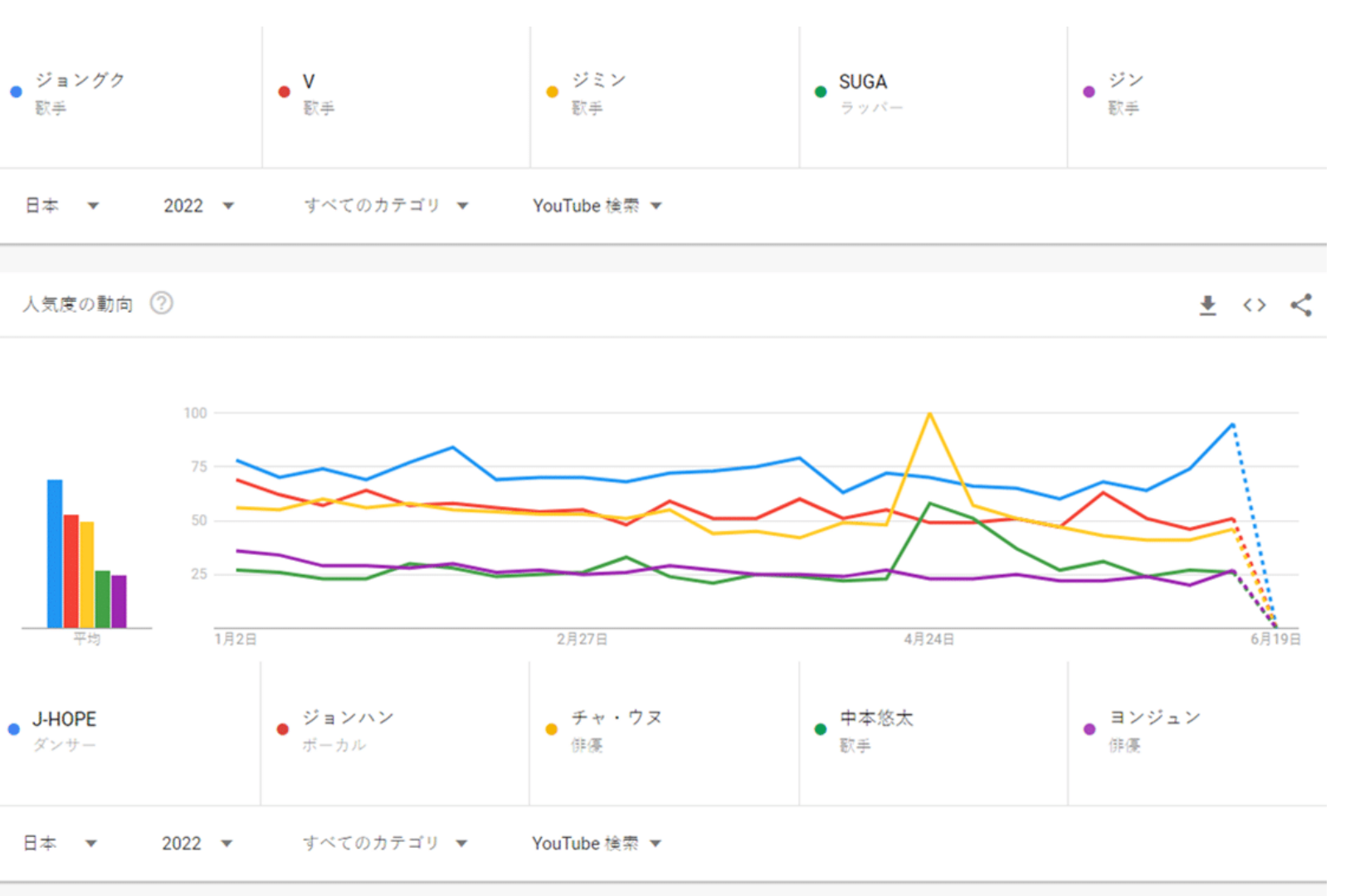Click the purple dot for ヨンジュン

1088,728
